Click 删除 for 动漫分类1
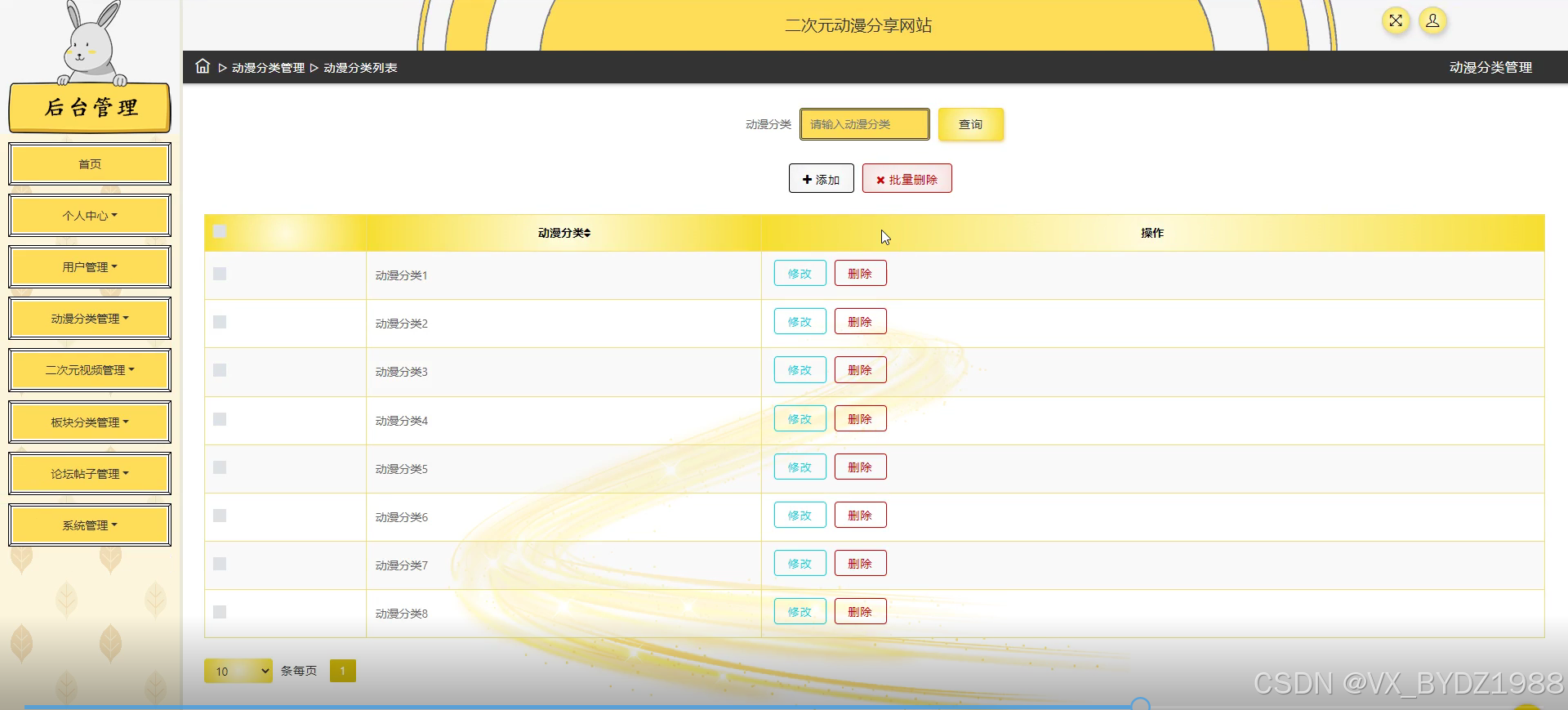The image size is (1568, 710). click(x=860, y=274)
